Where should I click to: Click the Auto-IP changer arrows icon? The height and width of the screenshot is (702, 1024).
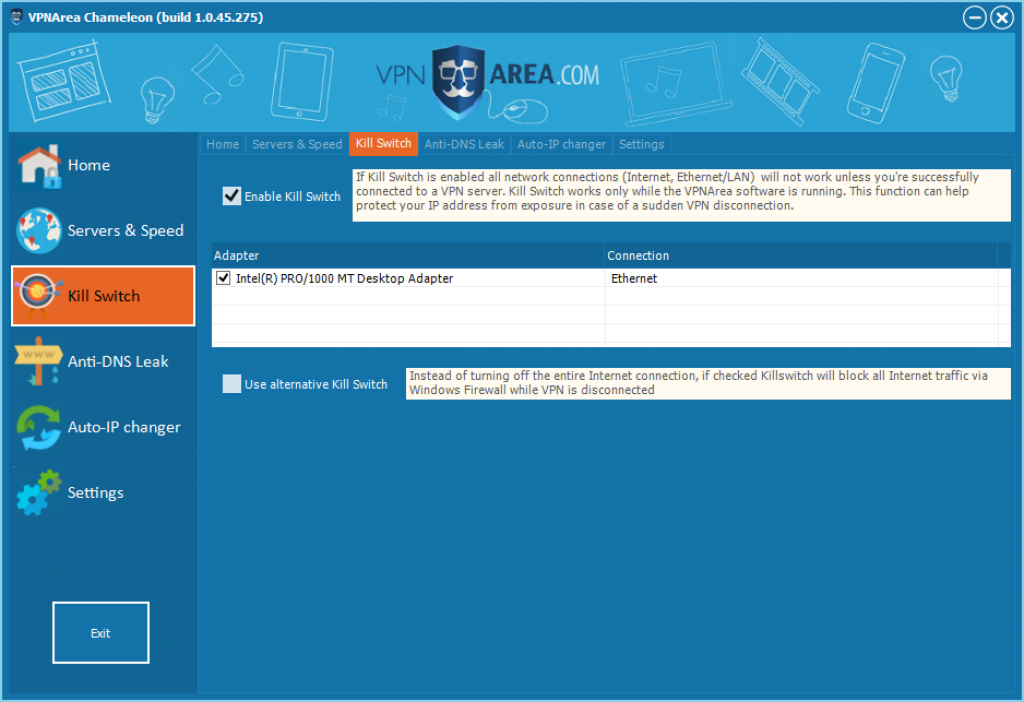[x=39, y=428]
